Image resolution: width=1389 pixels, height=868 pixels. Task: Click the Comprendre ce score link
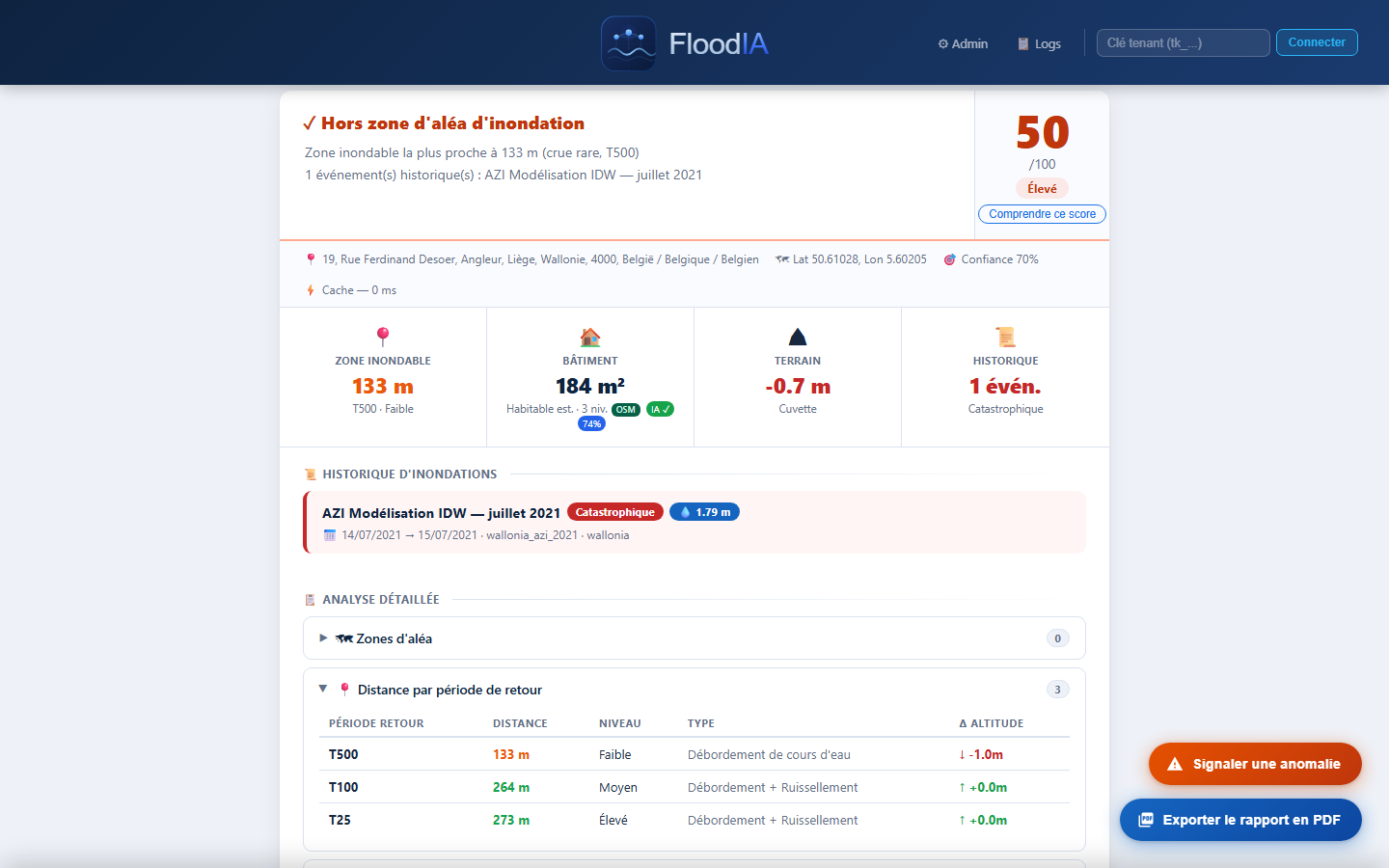pyautogui.click(x=1042, y=214)
